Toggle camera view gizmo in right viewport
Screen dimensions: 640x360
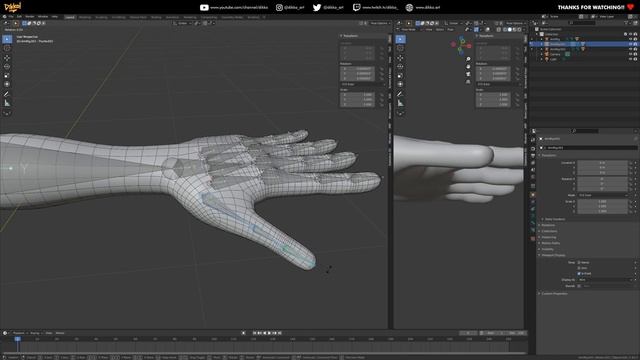(468, 74)
